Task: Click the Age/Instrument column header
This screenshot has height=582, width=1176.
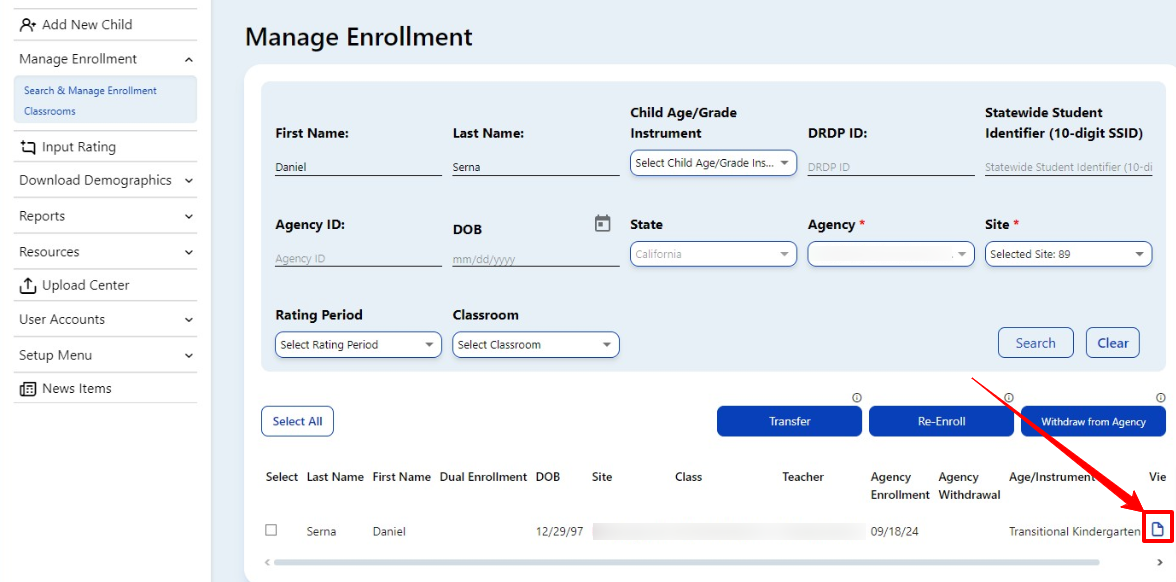Action: click(x=1052, y=477)
